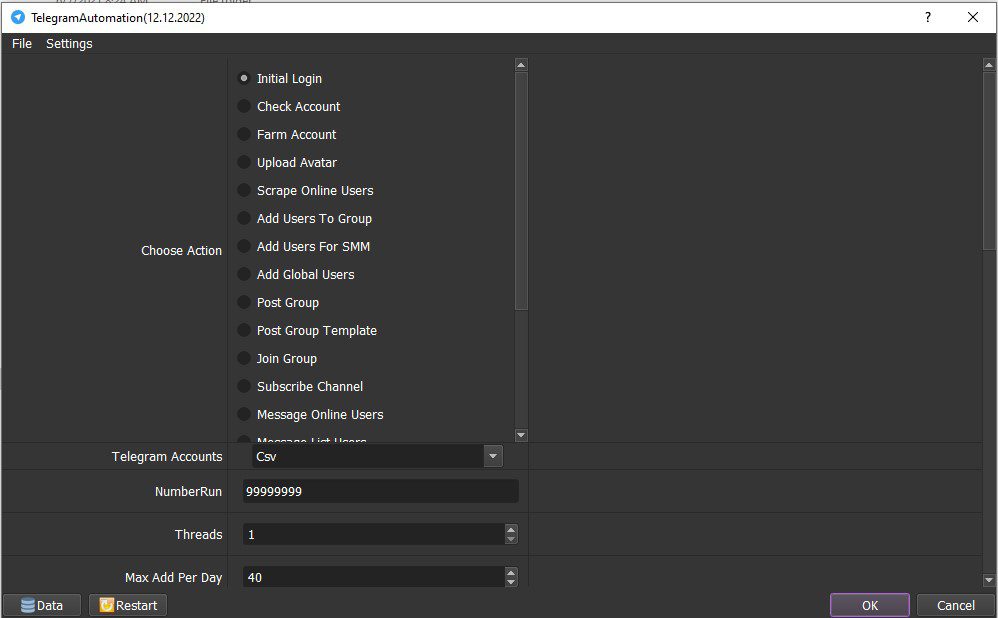Choose the Farm Account action
This screenshot has height=618, width=998.
point(287,134)
